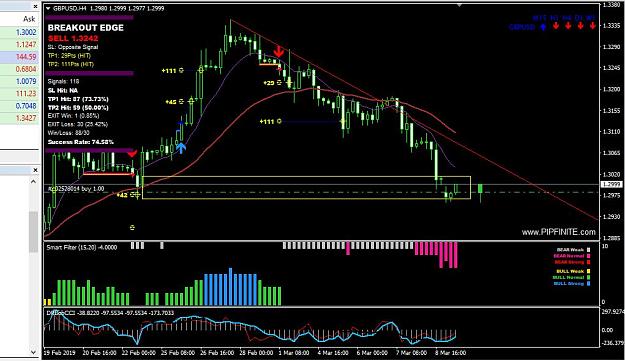Select the BULL Strong blue legend swatch

click(588, 284)
